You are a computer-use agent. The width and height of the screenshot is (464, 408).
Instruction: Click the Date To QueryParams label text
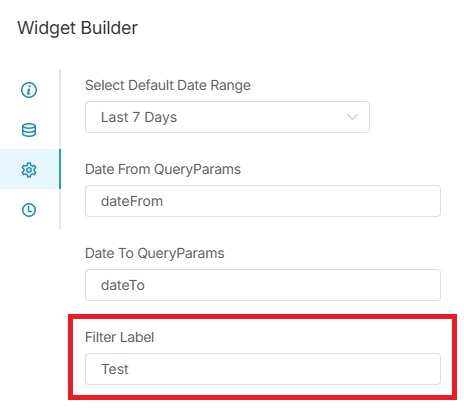155,253
